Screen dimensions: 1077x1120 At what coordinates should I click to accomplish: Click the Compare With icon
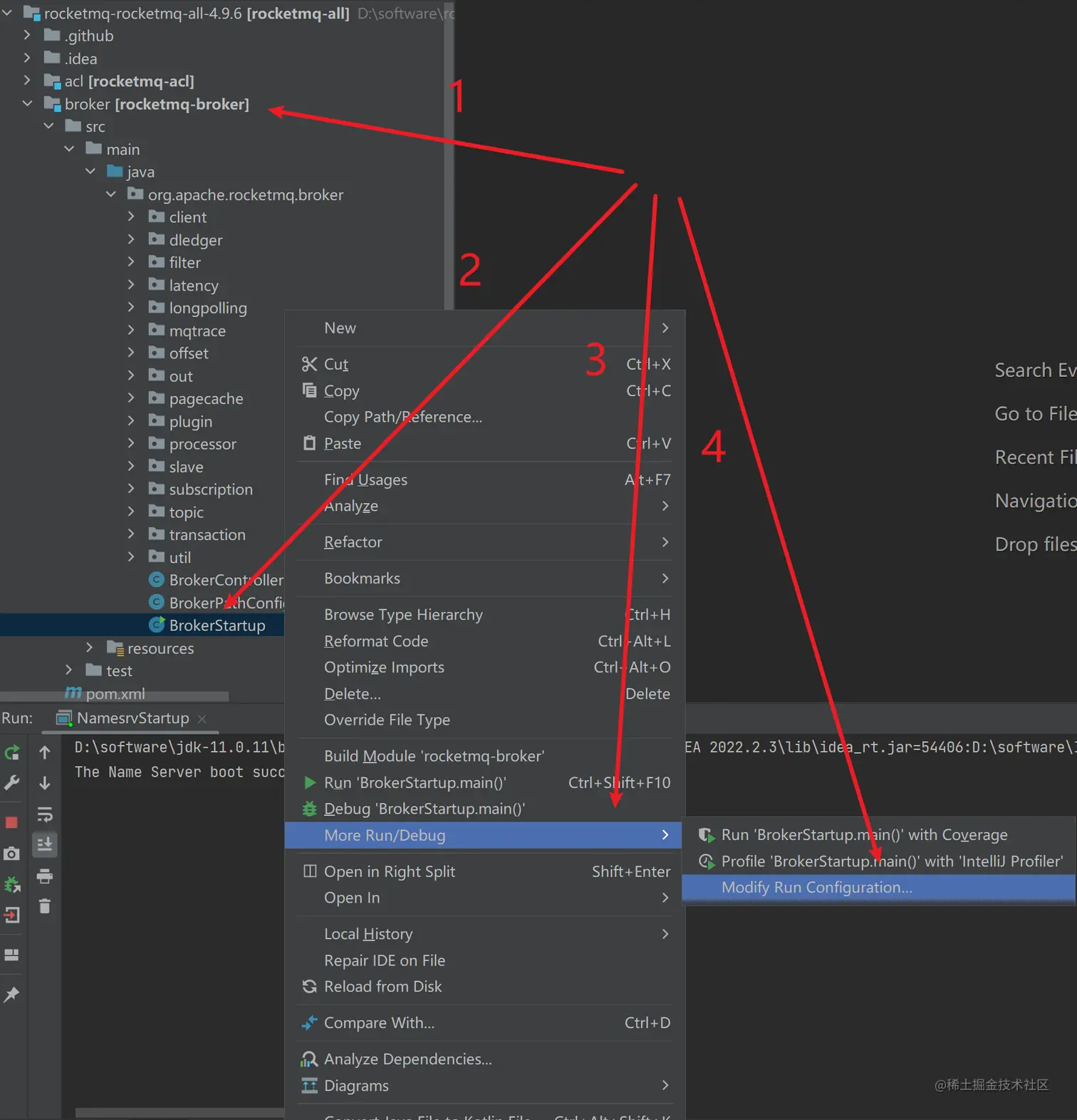[309, 1022]
